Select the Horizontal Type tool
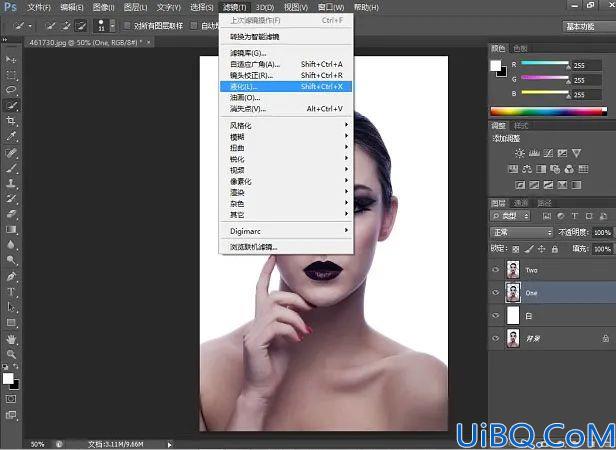616x450 pixels. [x=11, y=292]
